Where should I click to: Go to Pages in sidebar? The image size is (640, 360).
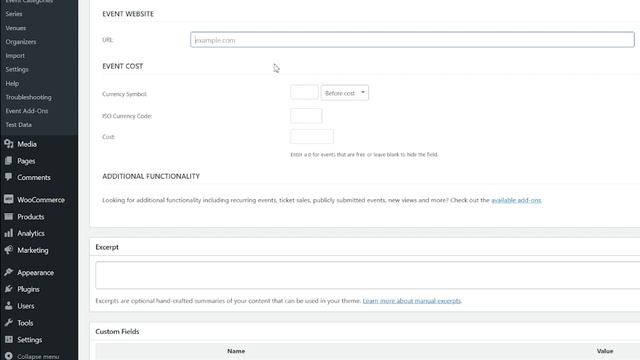click(26, 161)
